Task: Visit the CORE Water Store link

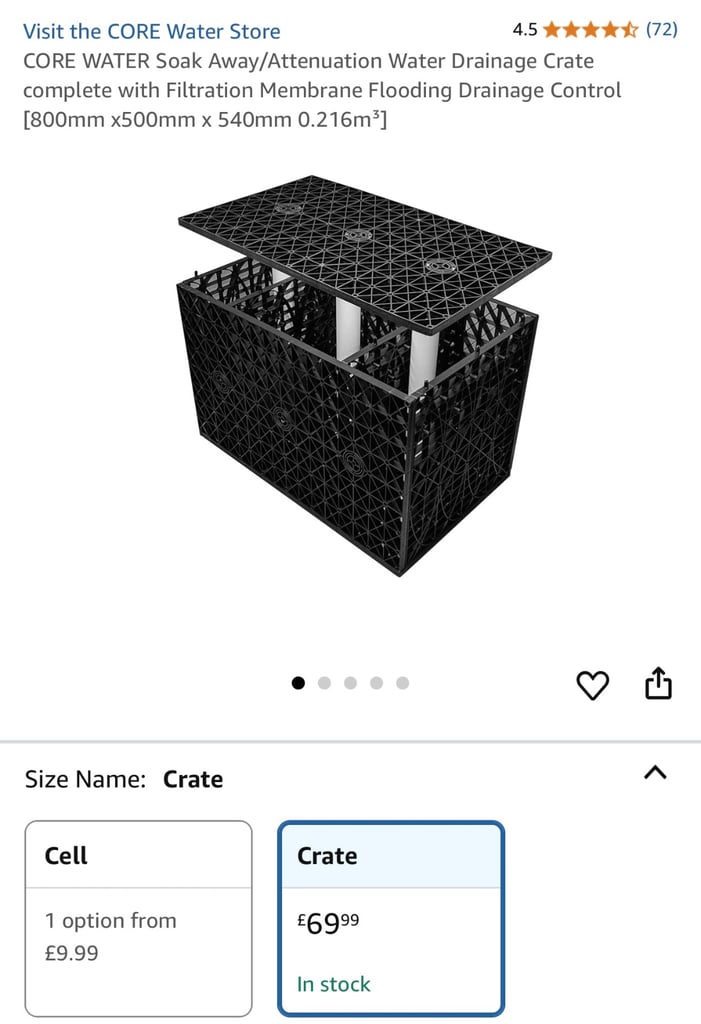Action: tap(152, 31)
